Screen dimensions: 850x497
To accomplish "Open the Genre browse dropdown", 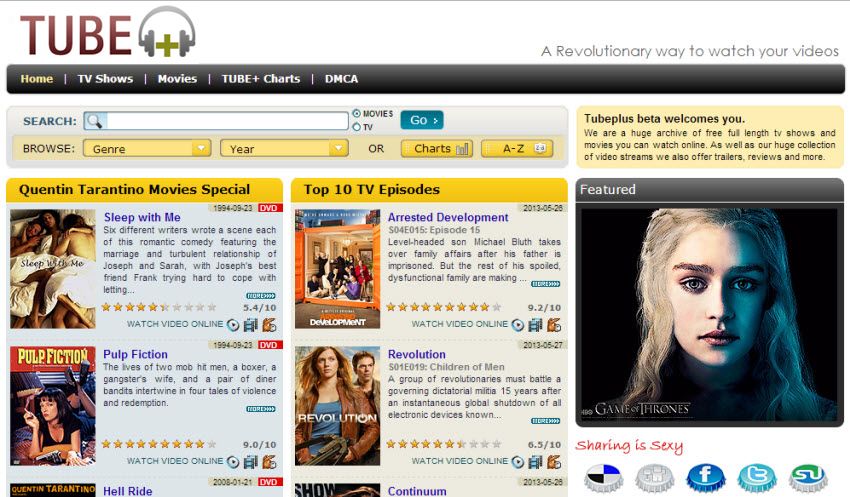I will coord(147,149).
